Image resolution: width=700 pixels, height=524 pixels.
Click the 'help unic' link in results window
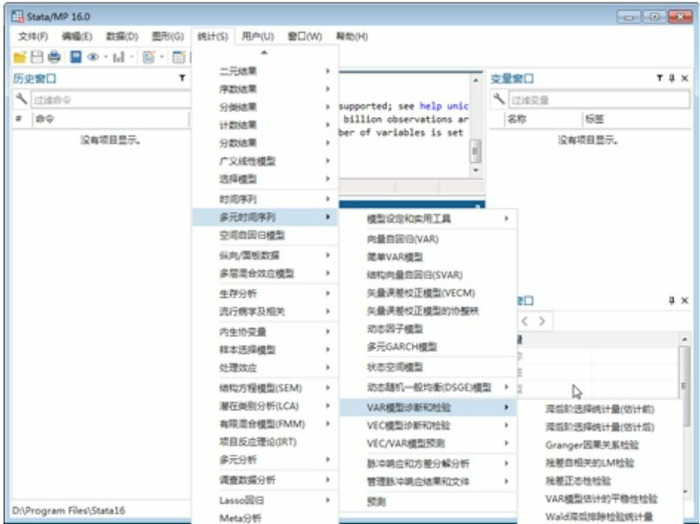point(444,106)
